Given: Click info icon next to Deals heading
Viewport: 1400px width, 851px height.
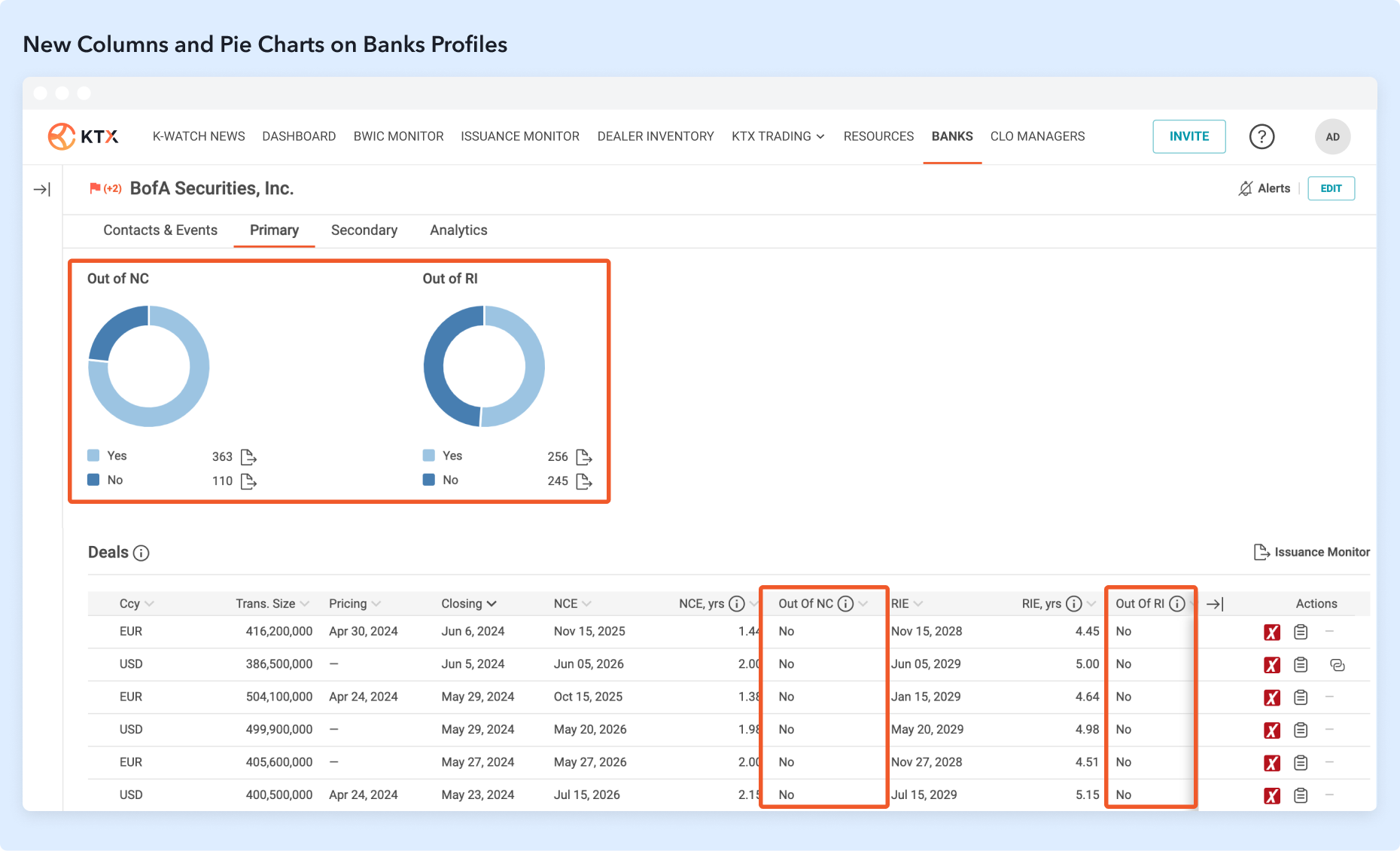Looking at the screenshot, I should pyautogui.click(x=141, y=554).
